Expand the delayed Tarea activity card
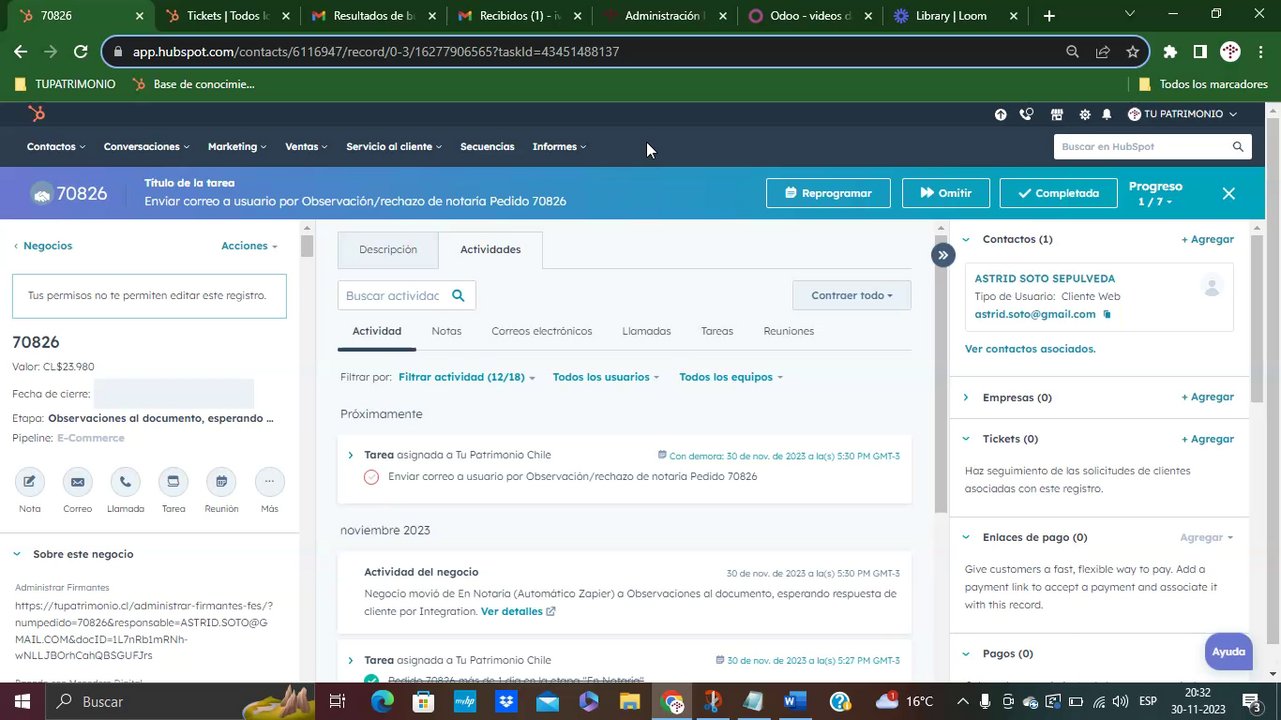The width and height of the screenshot is (1281, 720). 350,455
